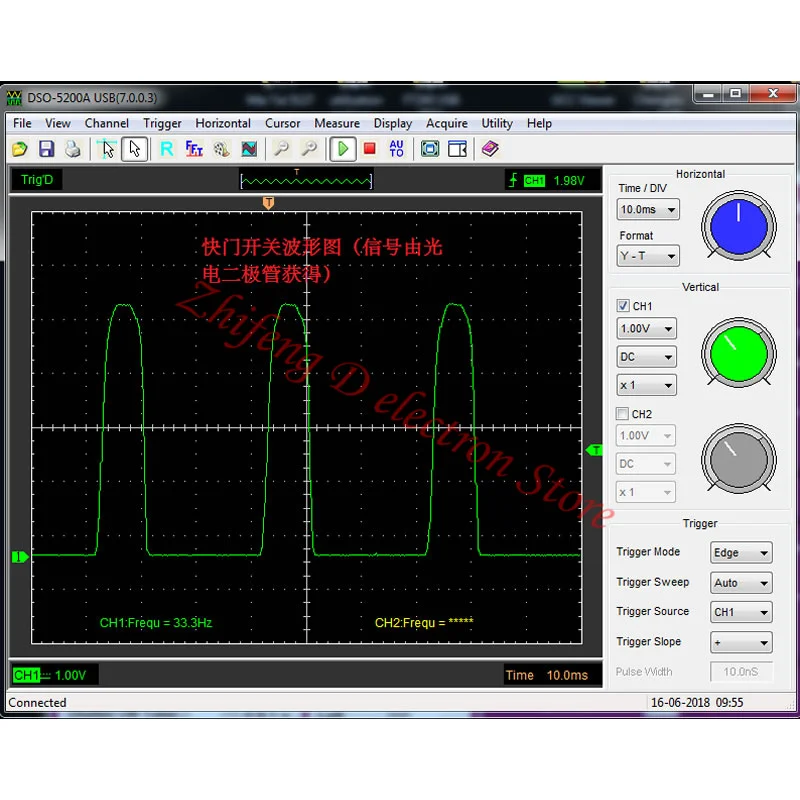Click the 16-06-2018 09:55 date in status bar
Image resolution: width=800 pixels, height=800 pixels.
[697, 703]
